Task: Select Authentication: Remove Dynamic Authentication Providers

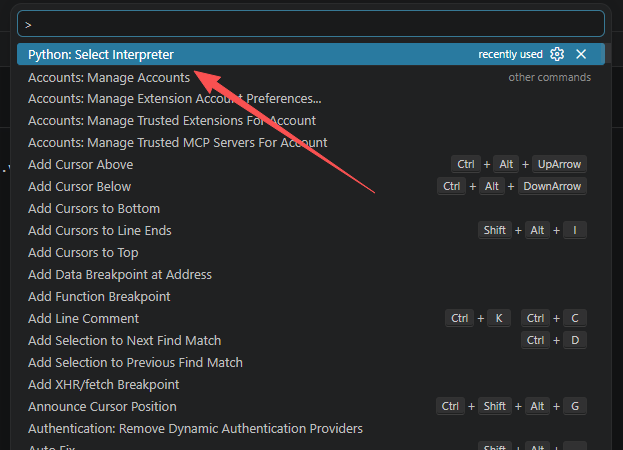Action: coord(311,429)
